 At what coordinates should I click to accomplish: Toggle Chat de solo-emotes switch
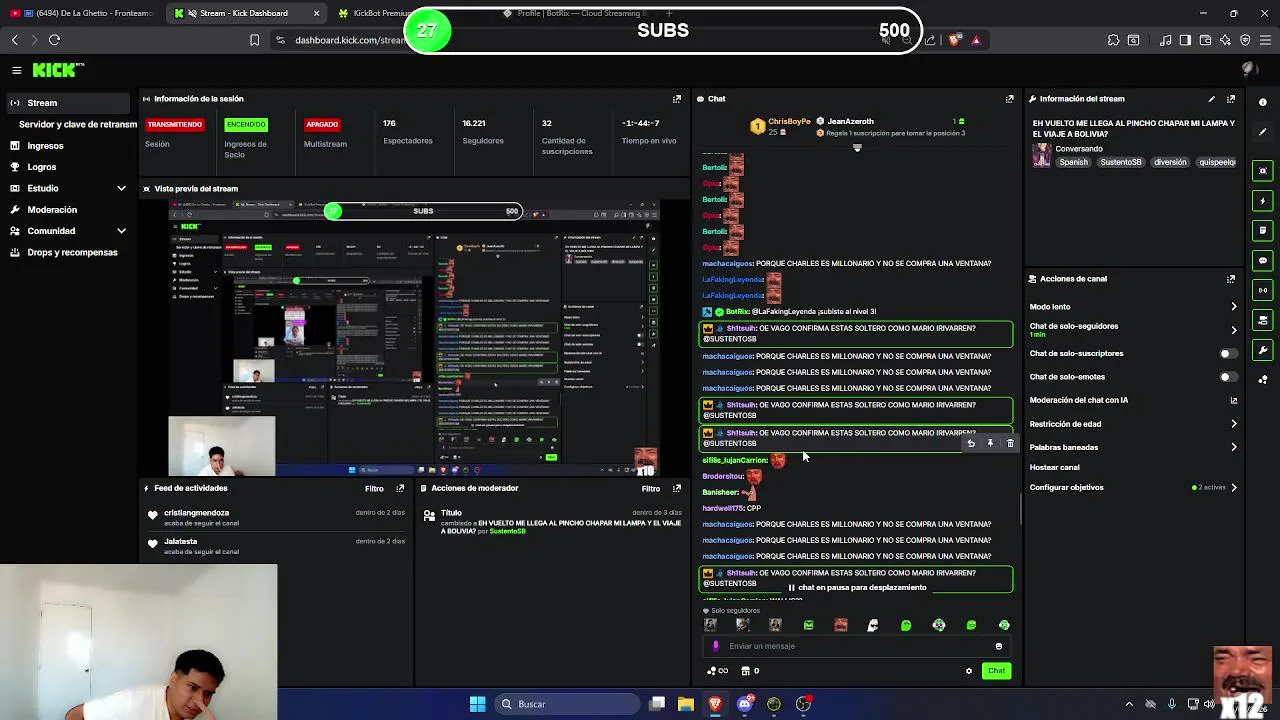(1228, 377)
